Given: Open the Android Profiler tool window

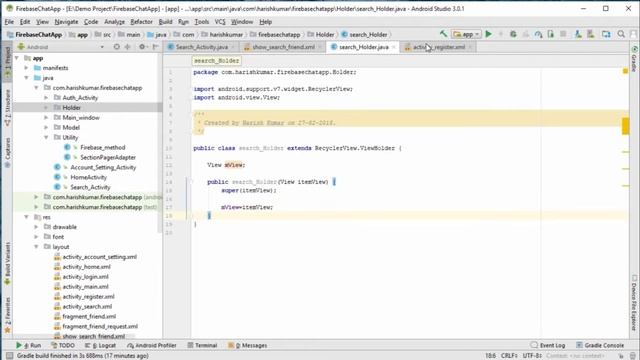Looking at the screenshot, I should coord(151,345).
